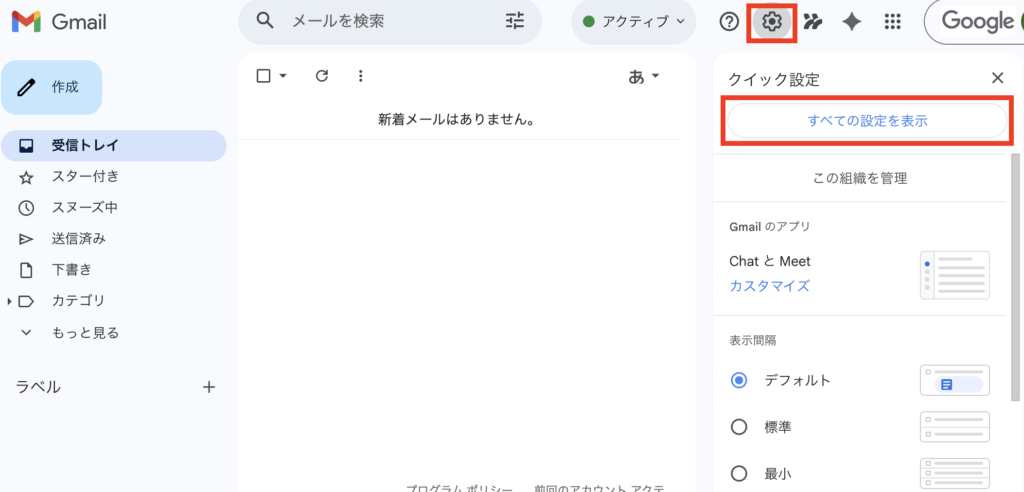Click the refresh inbox icon

321,76
